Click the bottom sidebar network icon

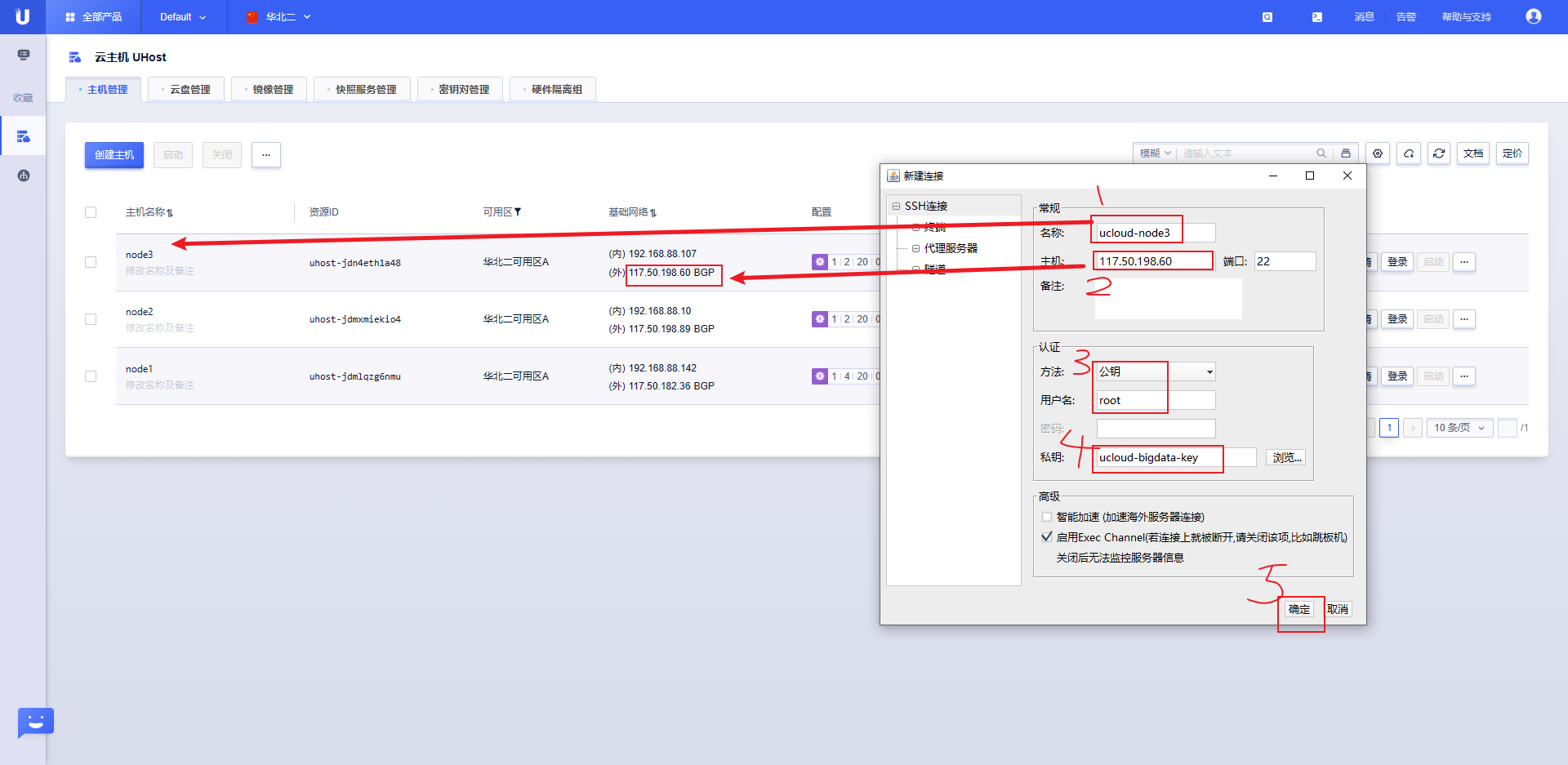23,176
